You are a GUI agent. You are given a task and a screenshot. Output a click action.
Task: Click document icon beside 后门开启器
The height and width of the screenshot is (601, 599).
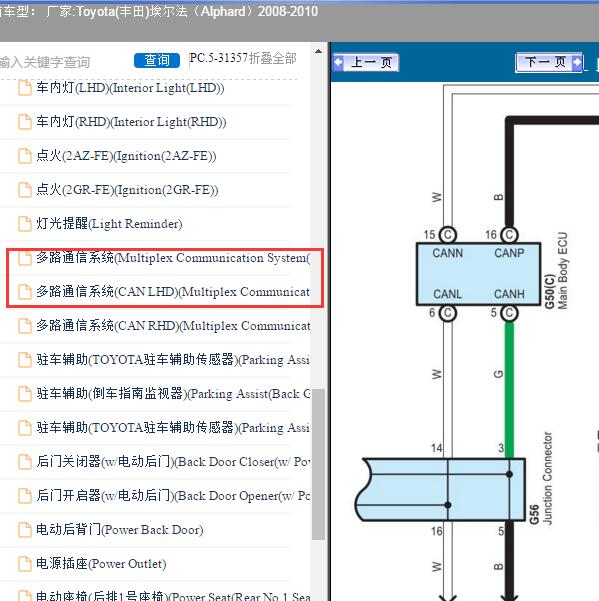tap(25, 496)
